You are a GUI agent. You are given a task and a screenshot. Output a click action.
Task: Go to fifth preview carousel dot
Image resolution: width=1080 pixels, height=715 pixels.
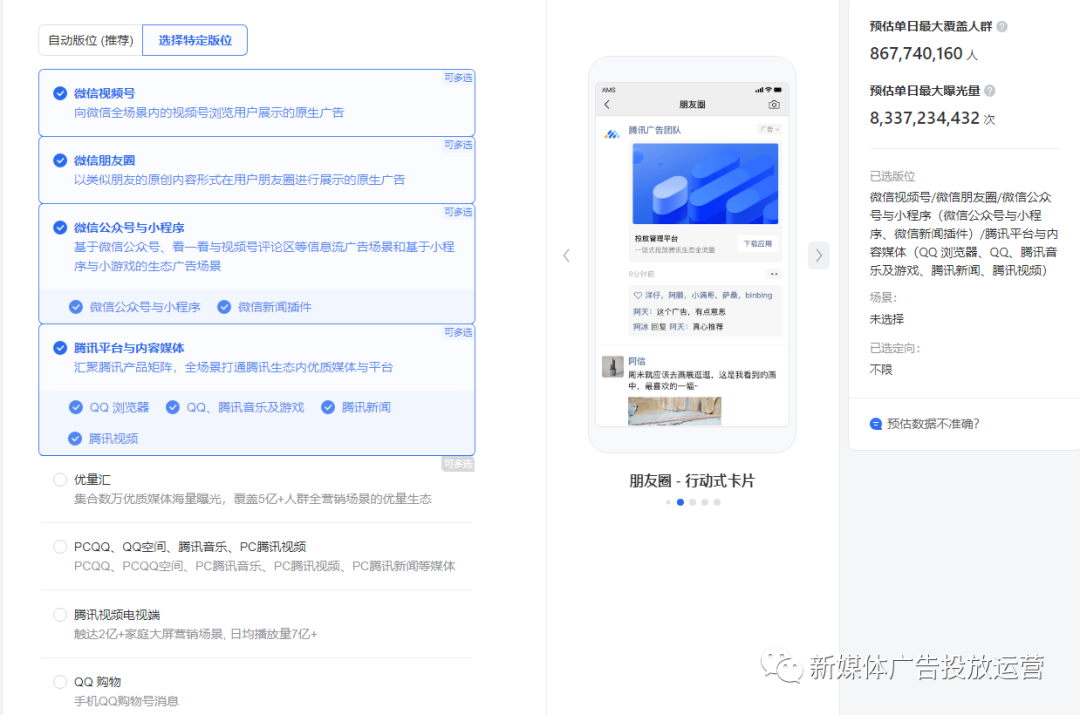717,502
